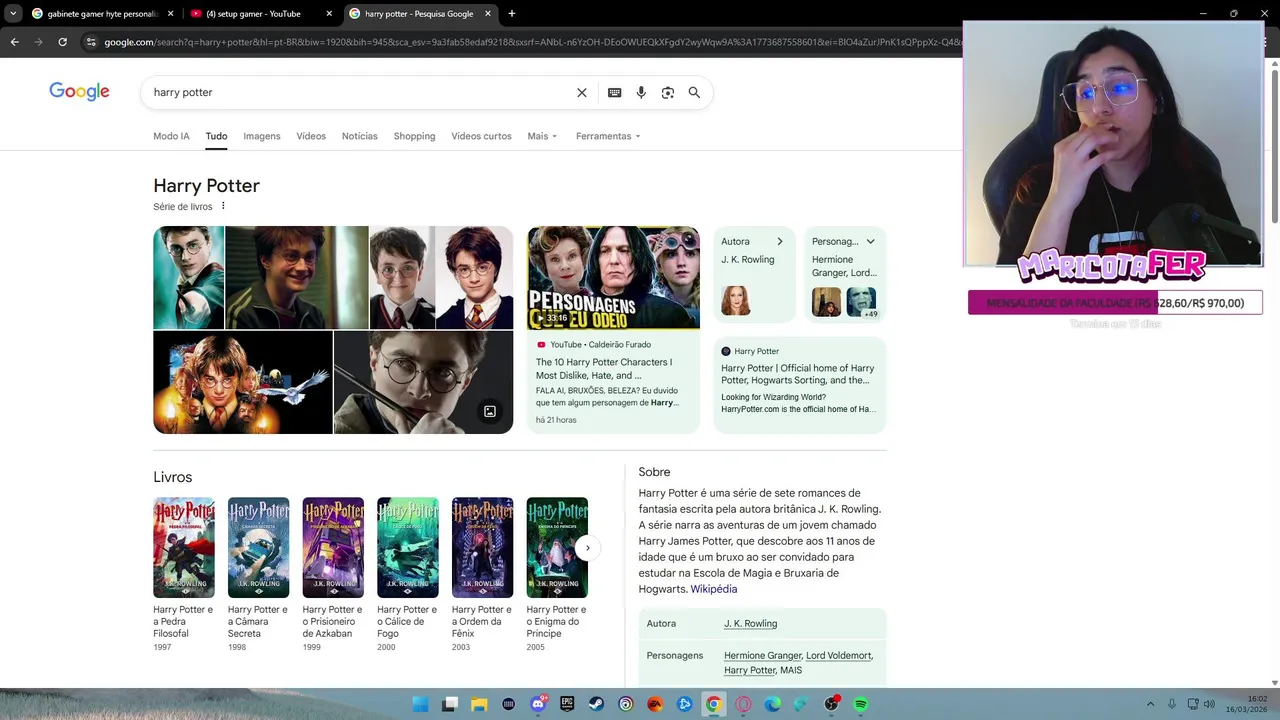Open the volume control in the system tray
Image resolution: width=1280 pixels, height=720 pixels.
pyautogui.click(x=1209, y=704)
